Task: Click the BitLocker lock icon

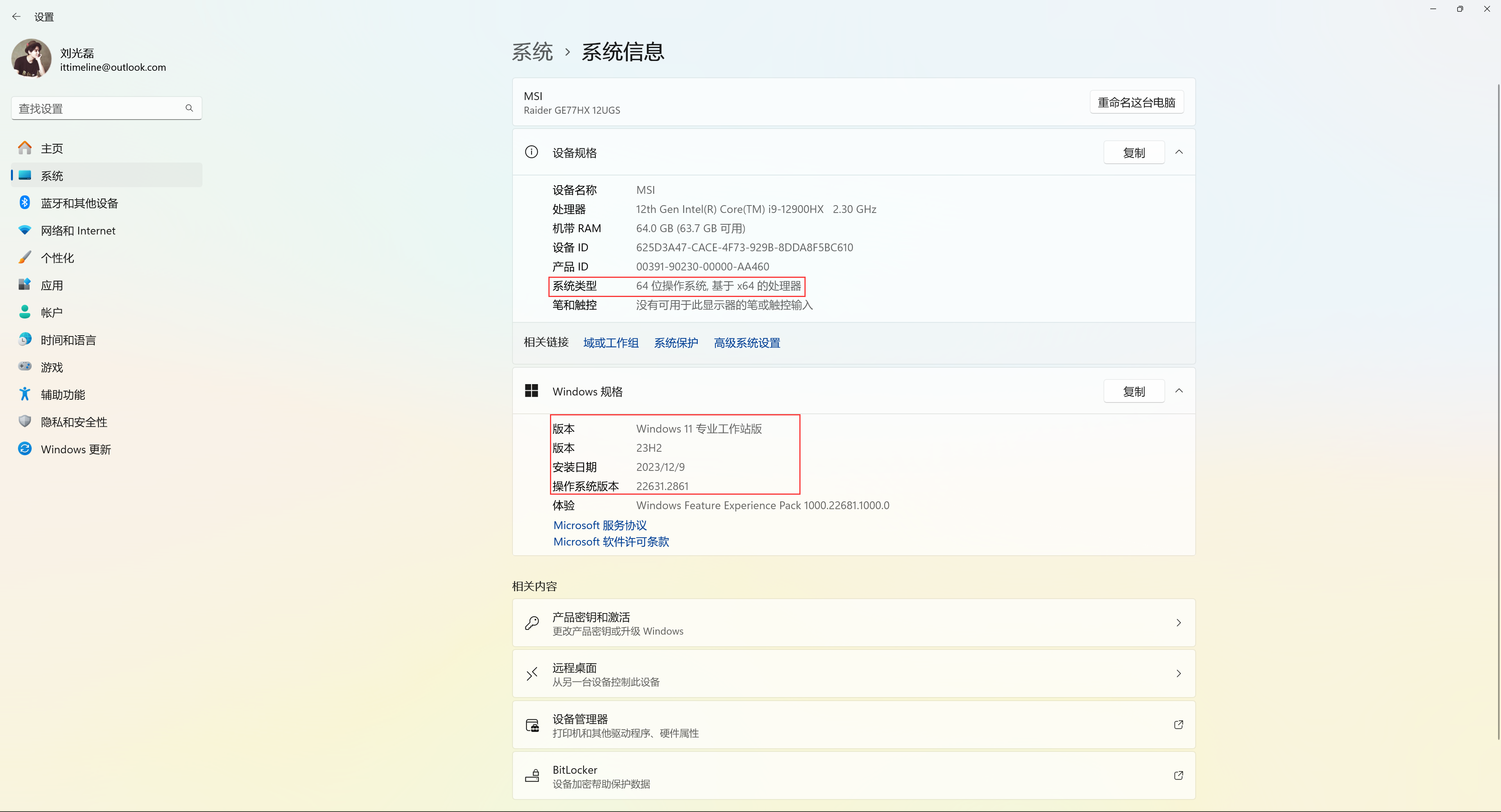Action: point(532,776)
